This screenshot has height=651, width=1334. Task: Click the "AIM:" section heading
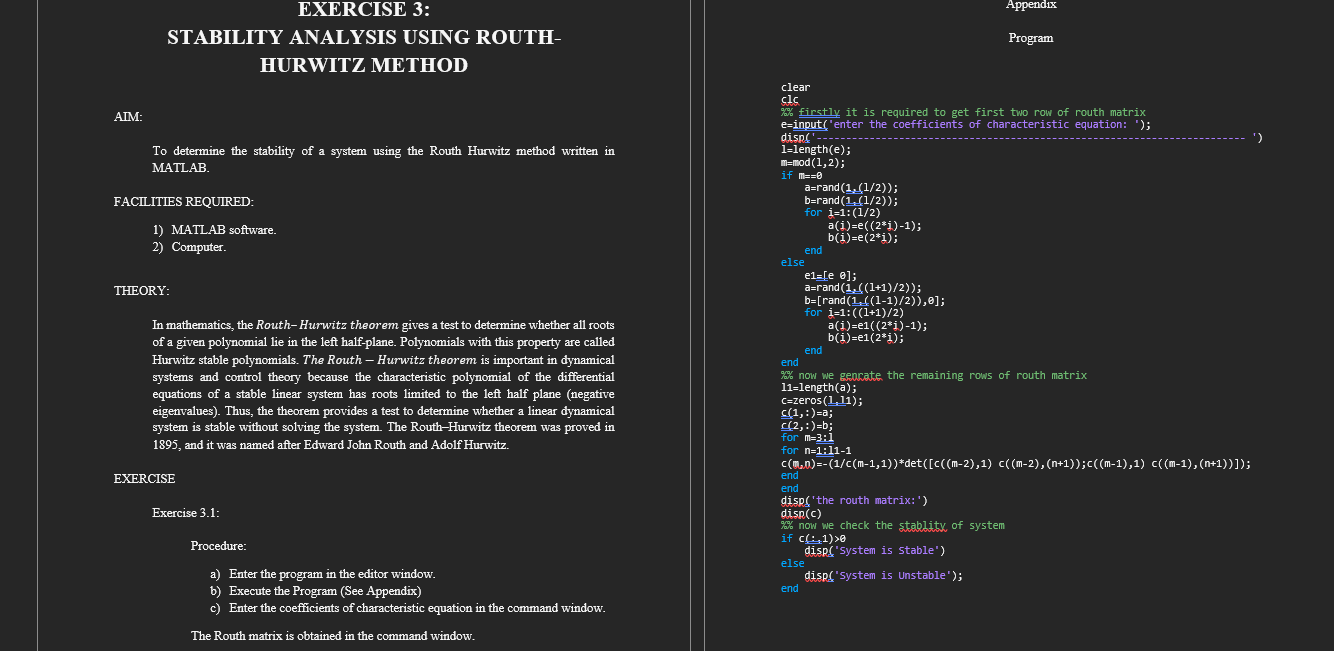[126, 117]
